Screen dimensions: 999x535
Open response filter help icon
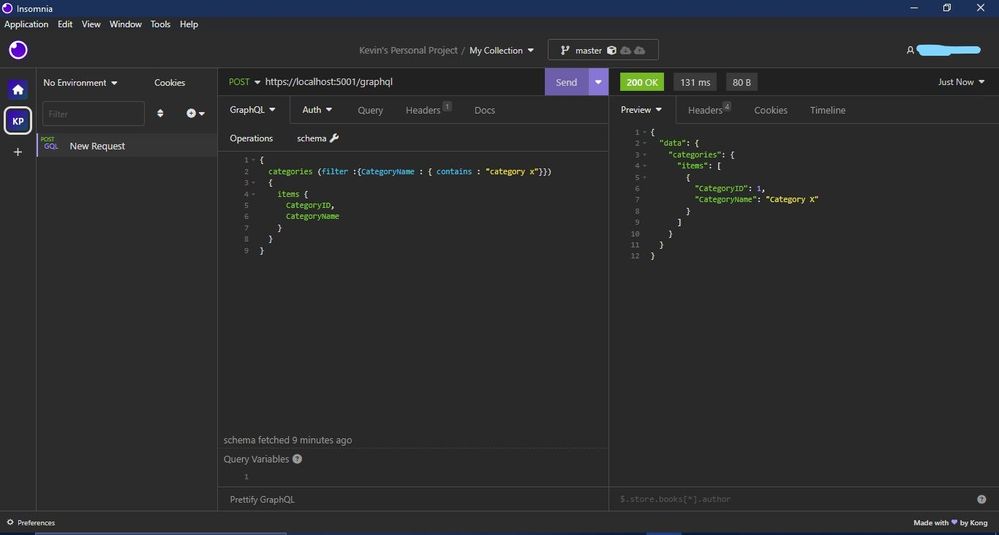tap(981, 499)
